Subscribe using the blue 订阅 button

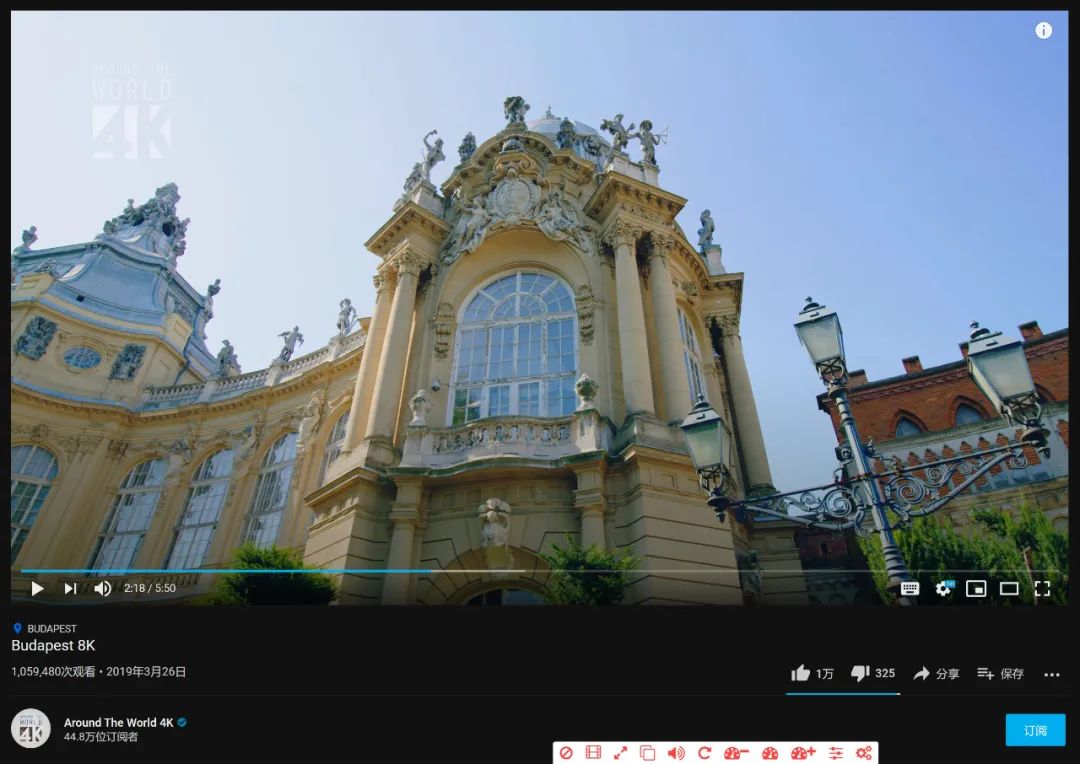coord(1035,730)
